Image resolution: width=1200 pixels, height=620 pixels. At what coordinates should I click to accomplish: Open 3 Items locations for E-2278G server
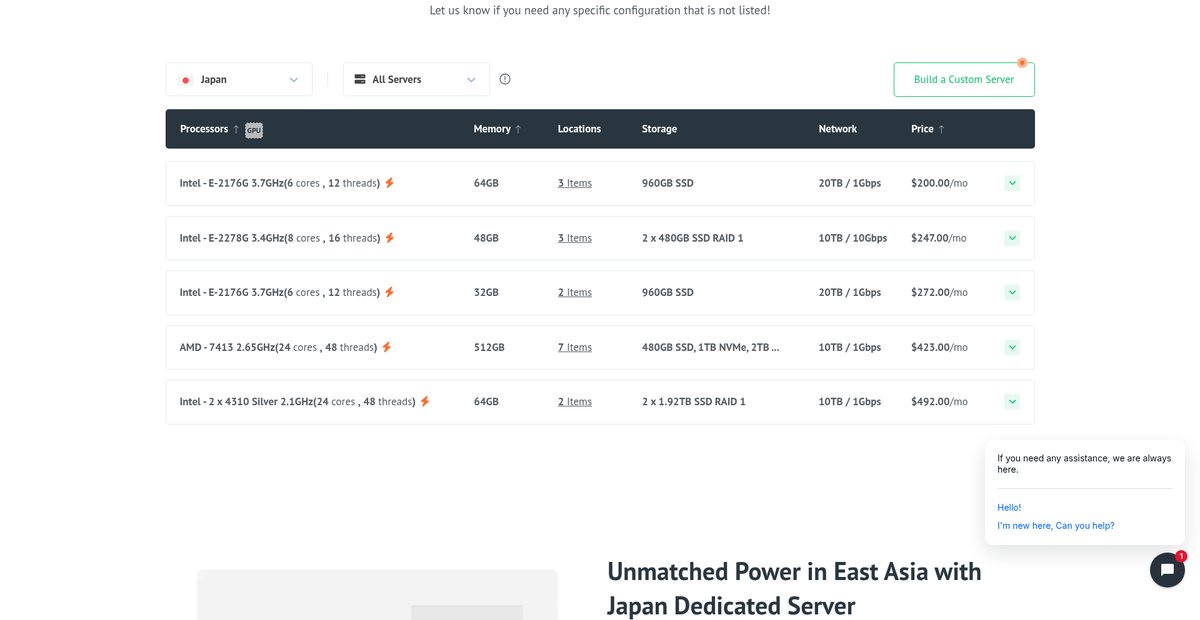tap(575, 238)
